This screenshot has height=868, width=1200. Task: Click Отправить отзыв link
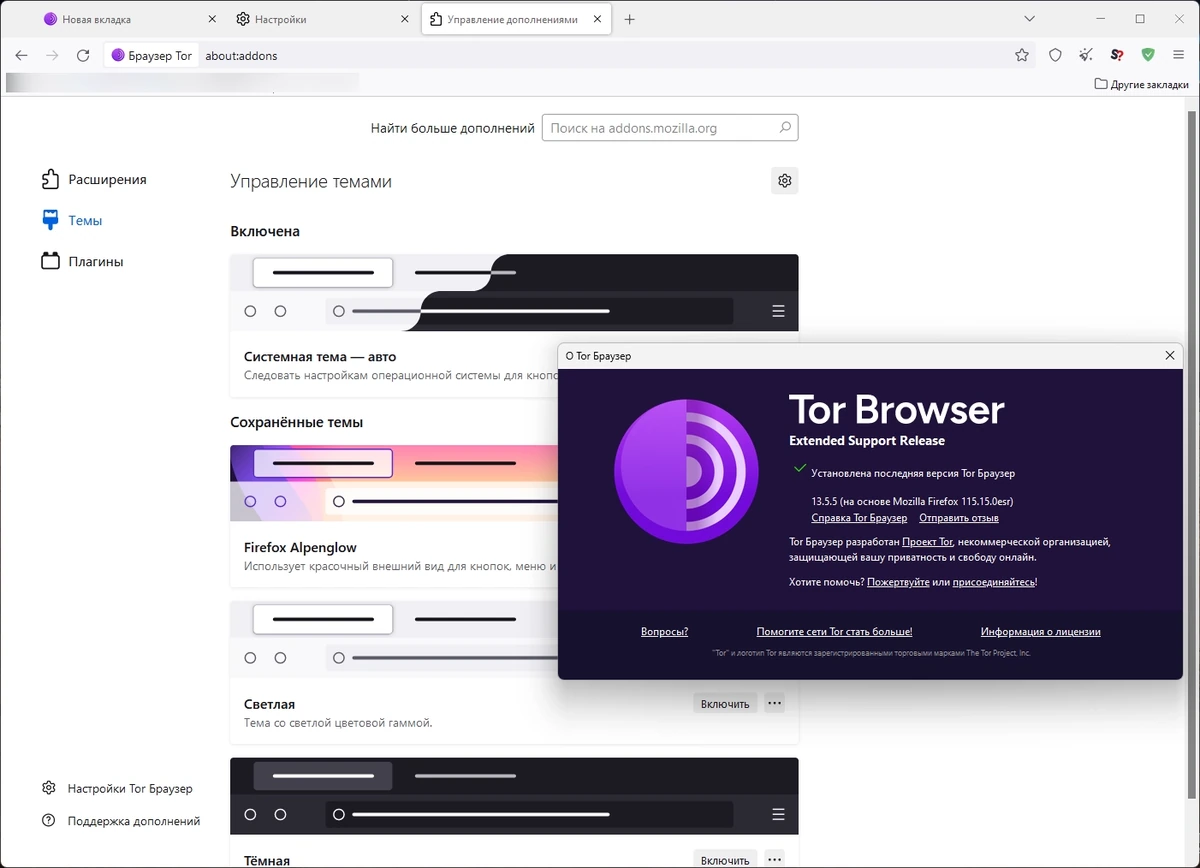(x=959, y=518)
